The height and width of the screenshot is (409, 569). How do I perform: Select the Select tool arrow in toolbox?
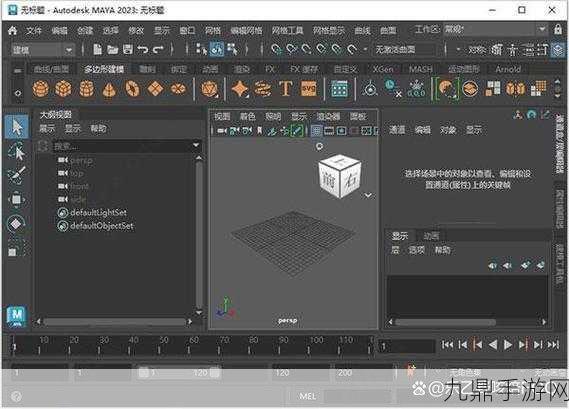17,127
